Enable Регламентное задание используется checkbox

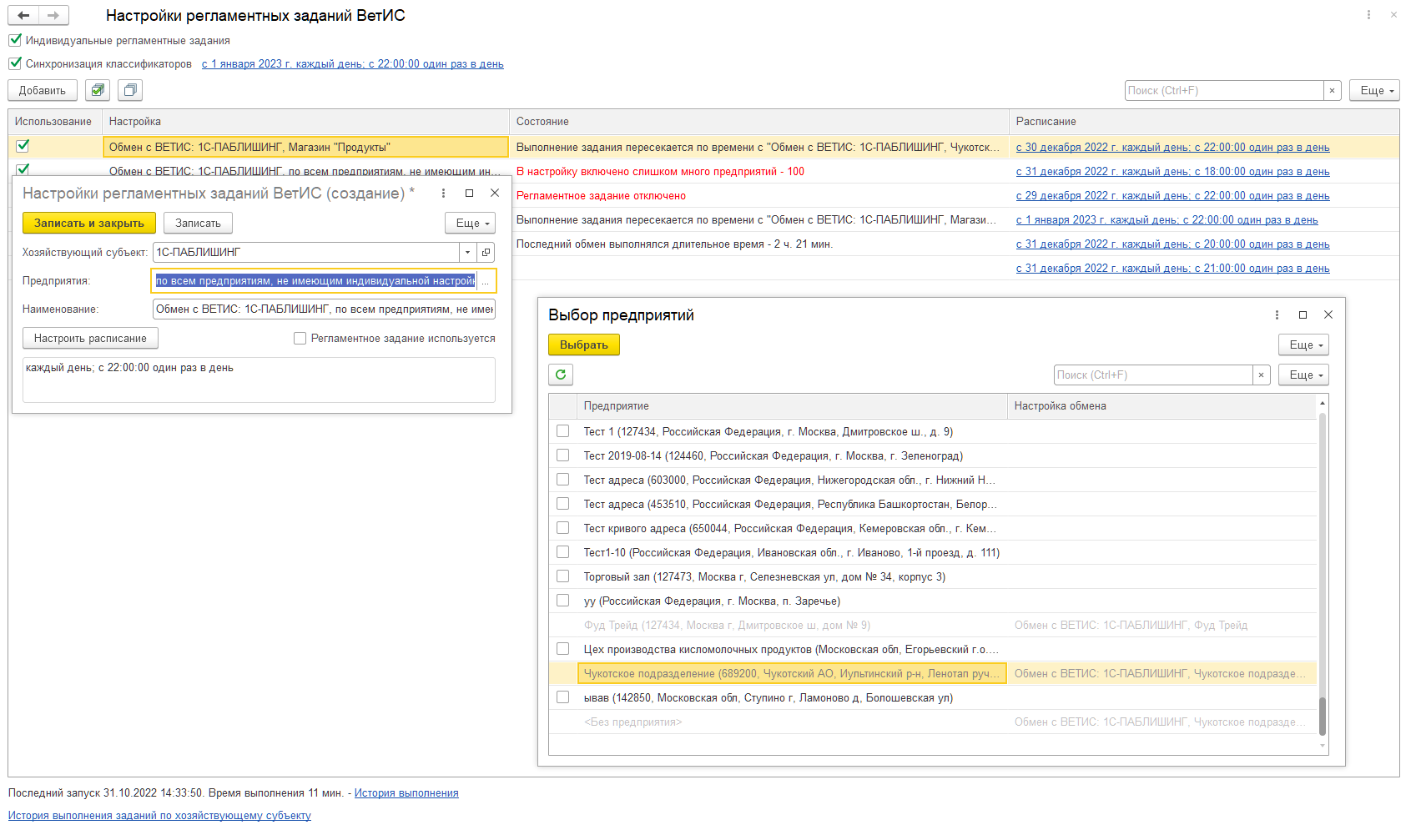click(300, 339)
